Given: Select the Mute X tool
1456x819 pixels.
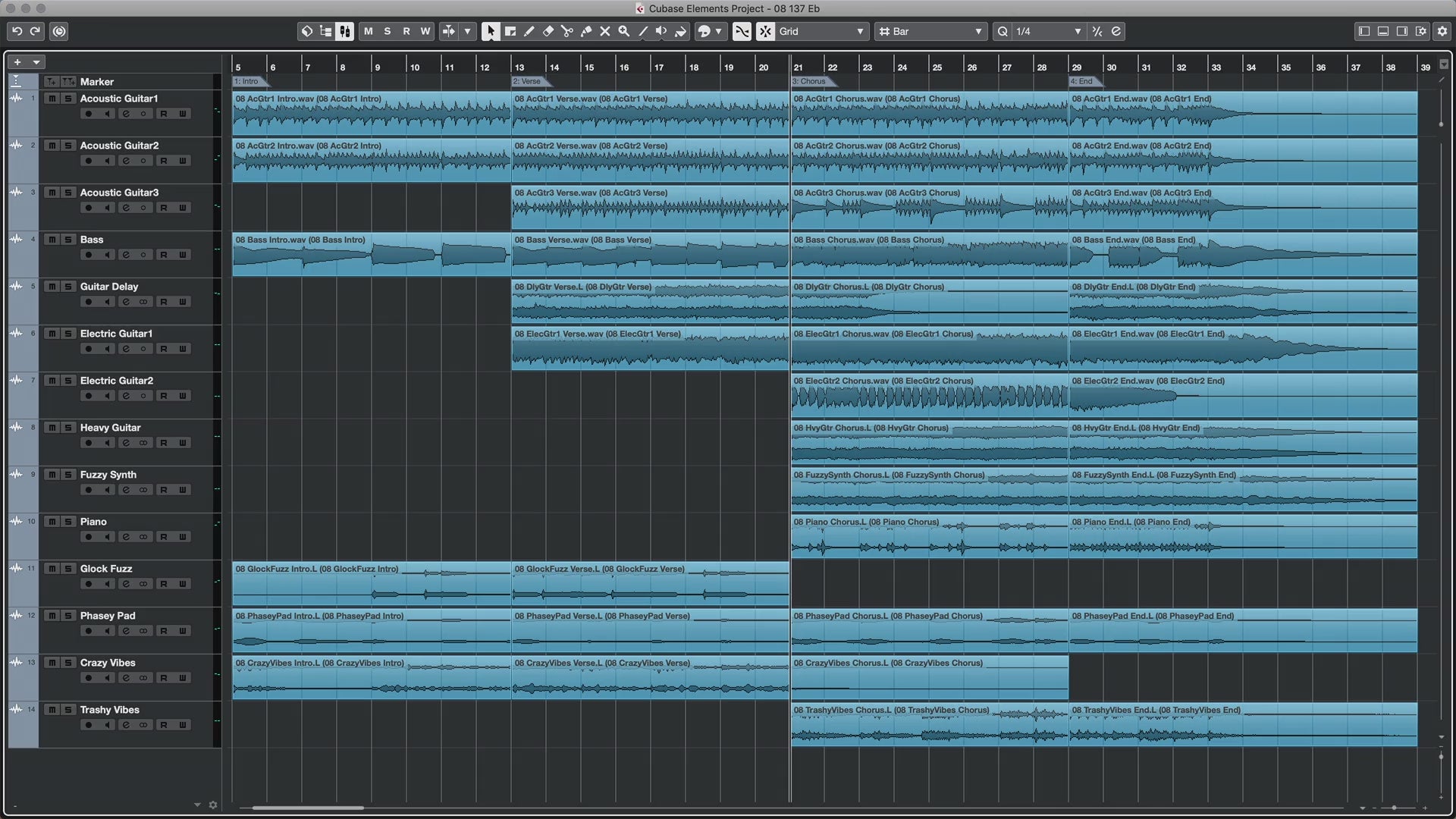Looking at the screenshot, I should (x=605, y=31).
